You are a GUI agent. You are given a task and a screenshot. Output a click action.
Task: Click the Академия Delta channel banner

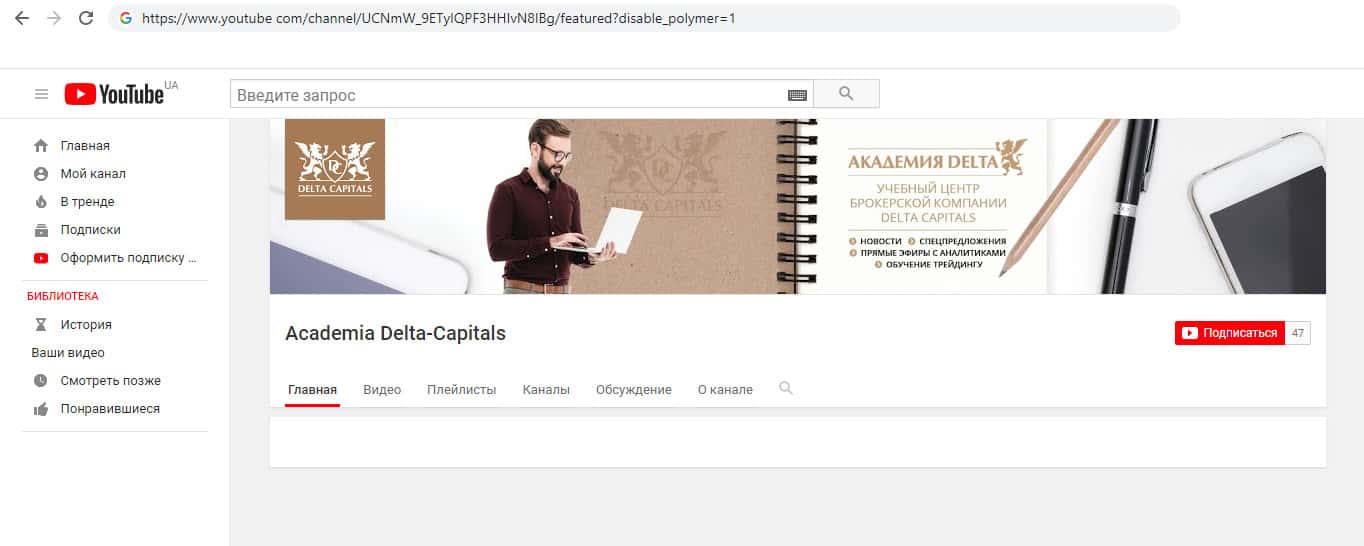coord(798,206)
